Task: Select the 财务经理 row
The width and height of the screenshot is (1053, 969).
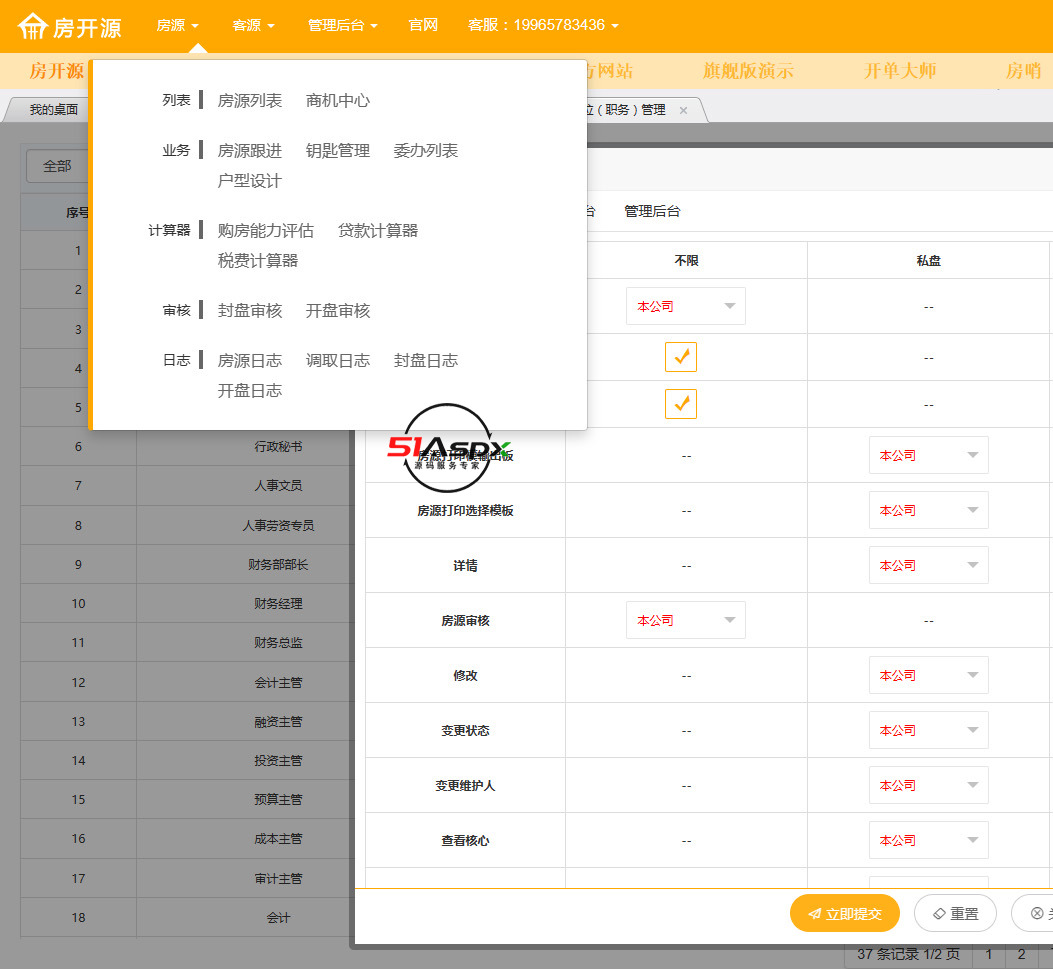Action: coord(187,604)
